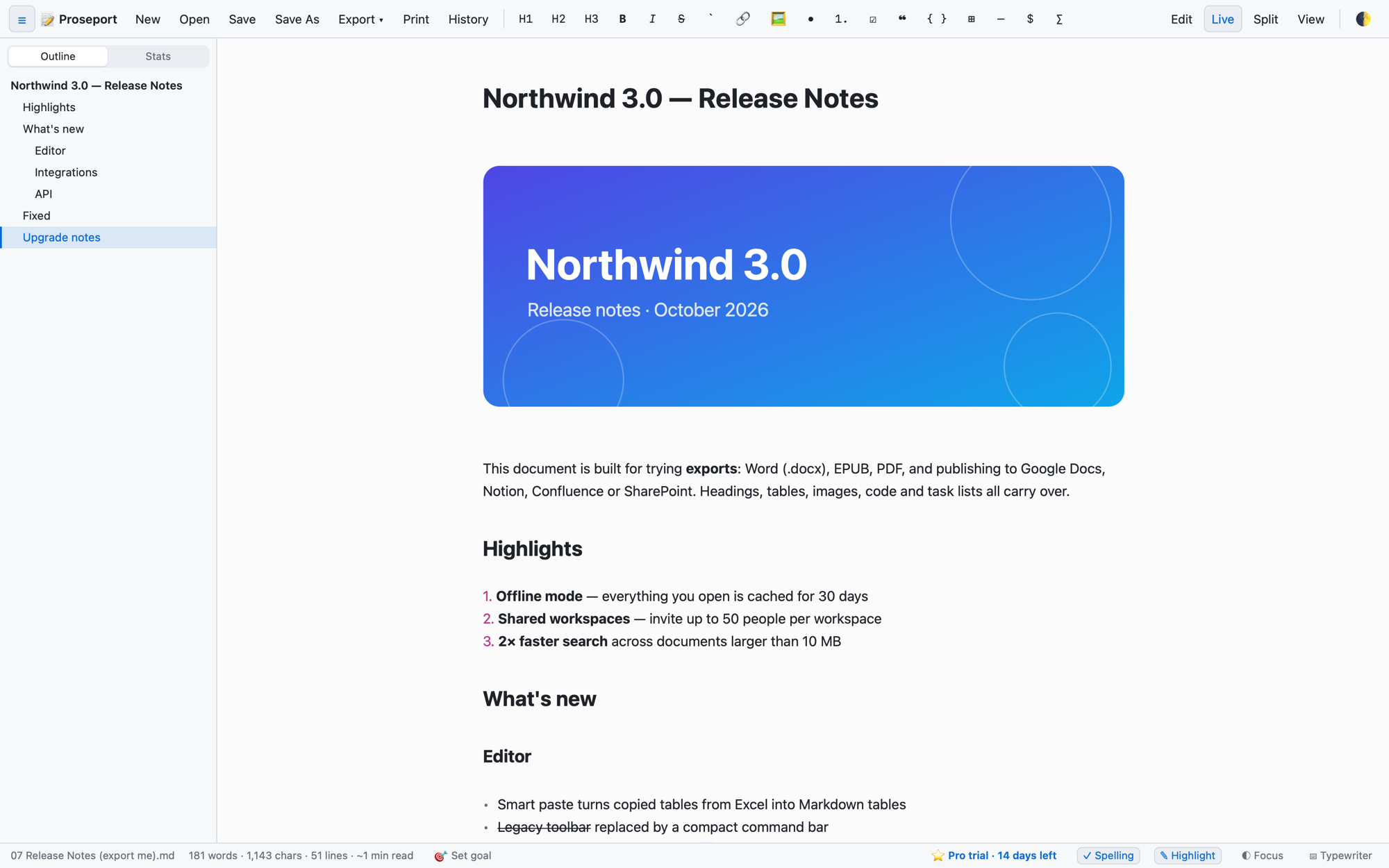Insert a table

click(972, 19)
